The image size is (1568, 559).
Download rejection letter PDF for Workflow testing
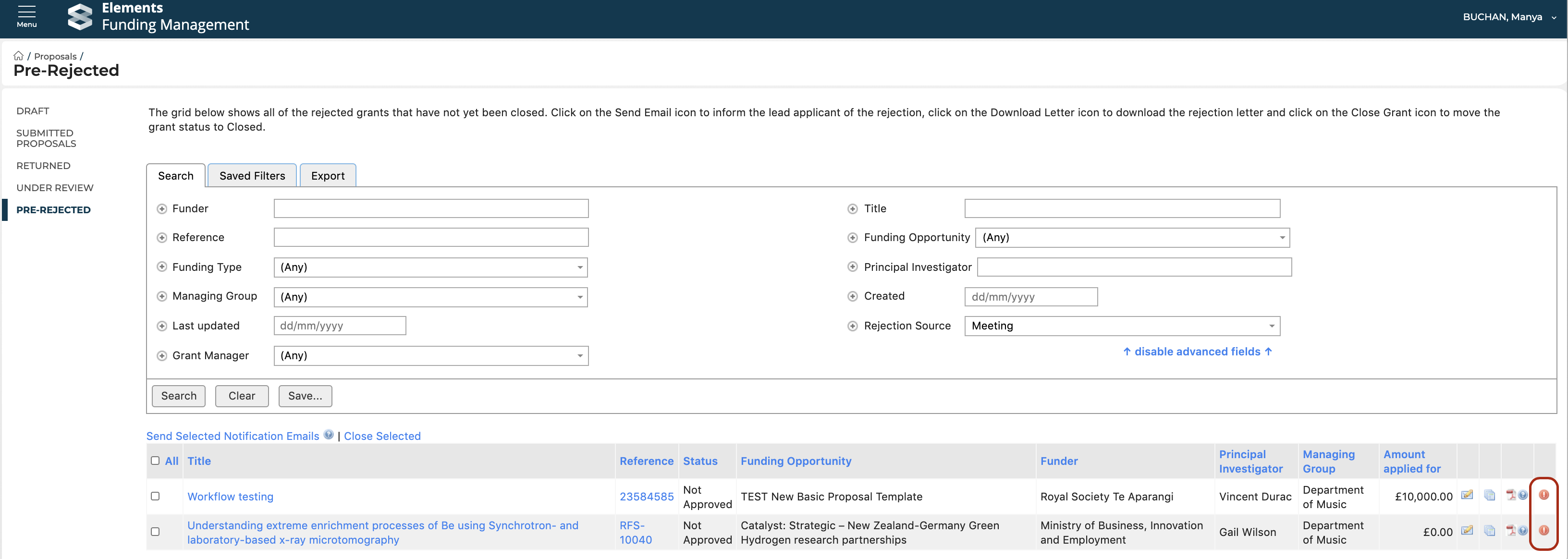point(1511,495)
